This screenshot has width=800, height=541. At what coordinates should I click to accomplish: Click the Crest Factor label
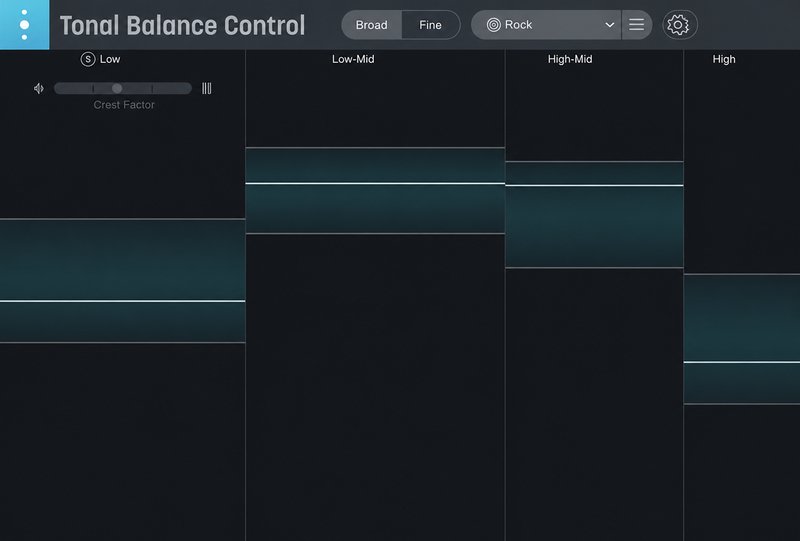124,105
